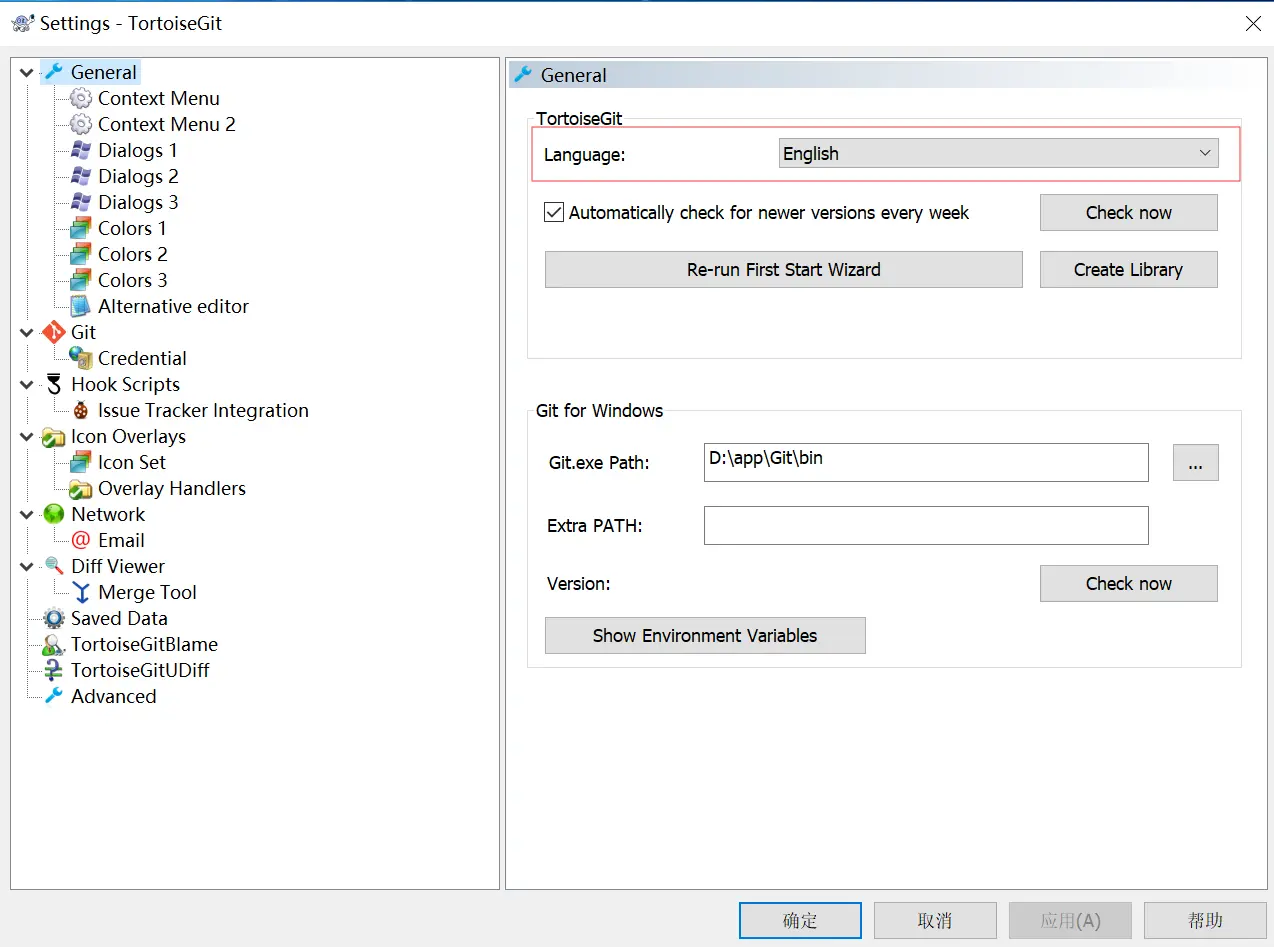Click the icon beside TortoiseGitBlame

pyautogui.click(x=53, y=644)
